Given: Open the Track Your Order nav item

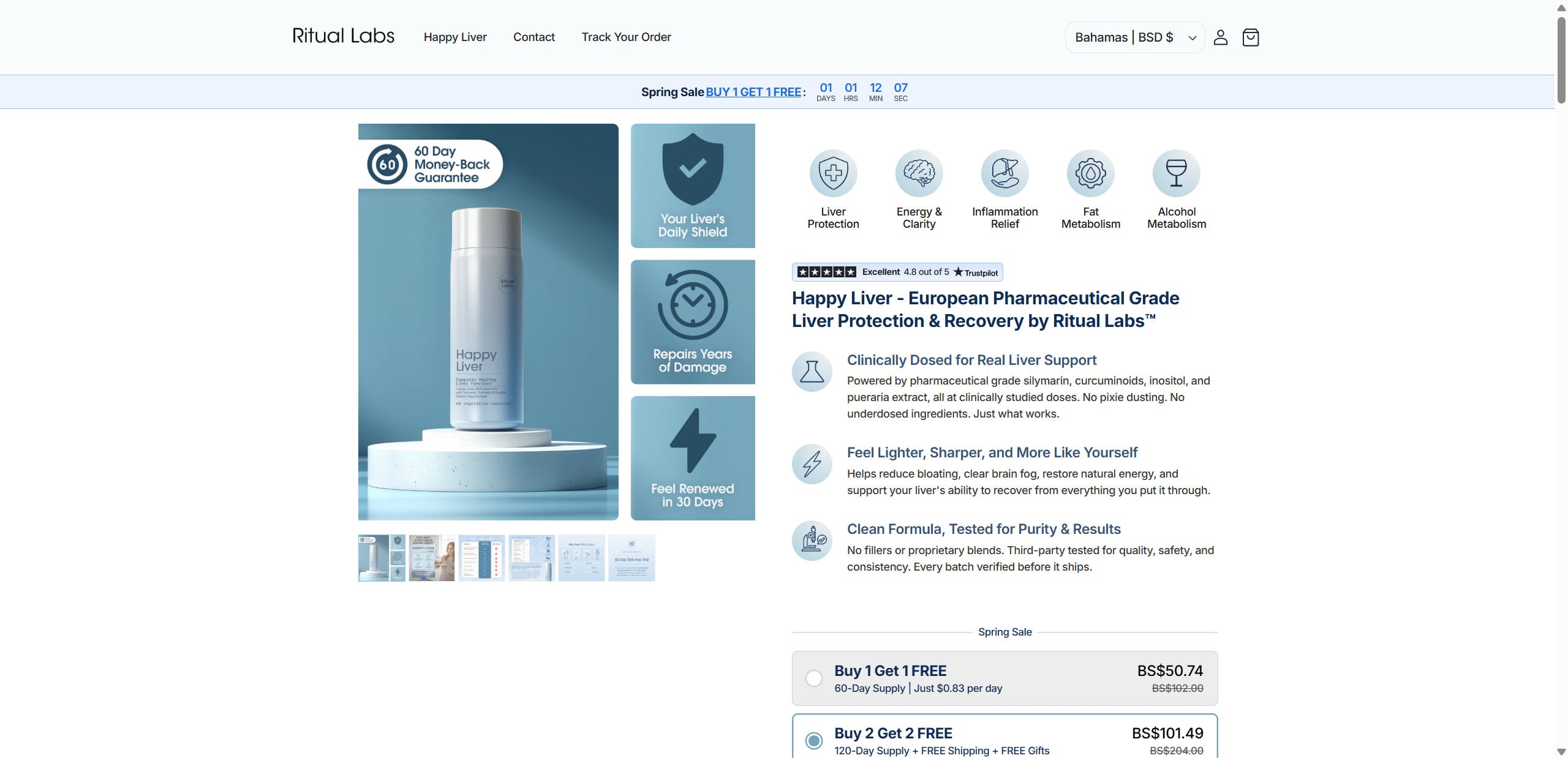Looking at the screenshot, I should [x=626, y=37].
